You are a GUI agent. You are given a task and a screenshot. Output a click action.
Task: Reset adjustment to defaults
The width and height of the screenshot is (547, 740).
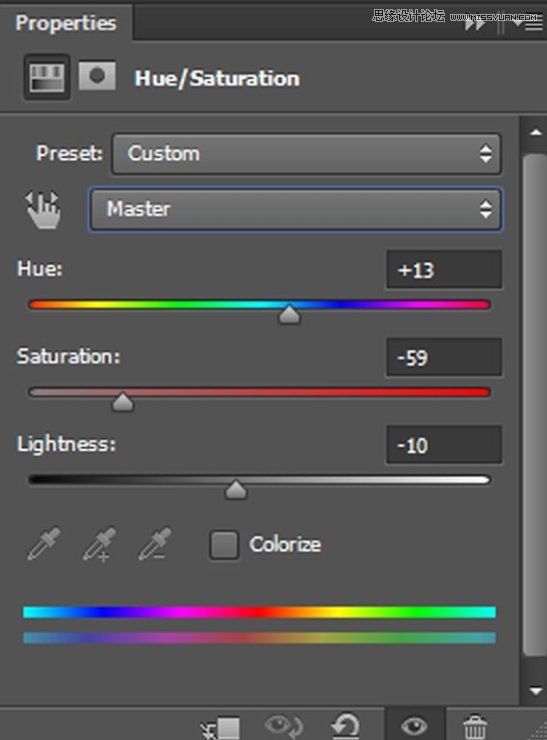(x=345, y=725)
